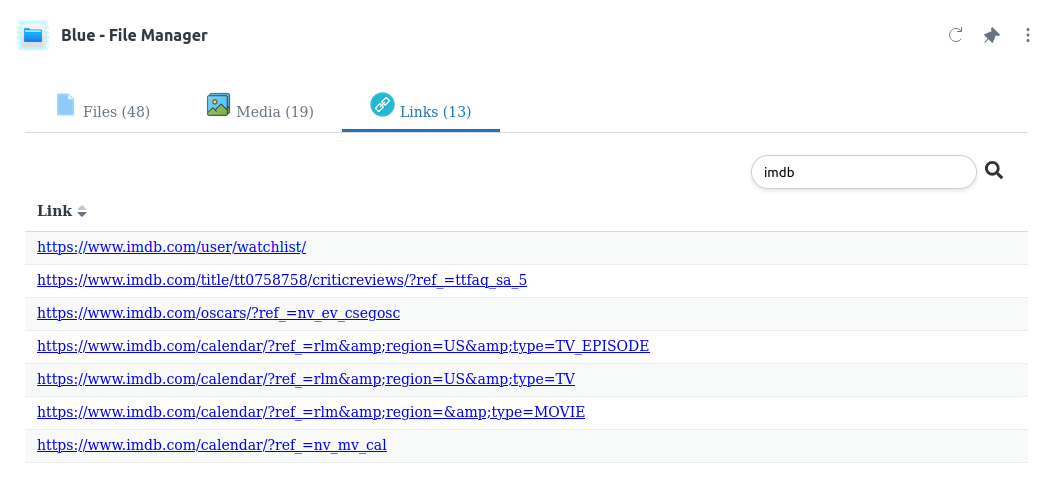Open the calendar link ending nv_mv_cal

point(212,444)
